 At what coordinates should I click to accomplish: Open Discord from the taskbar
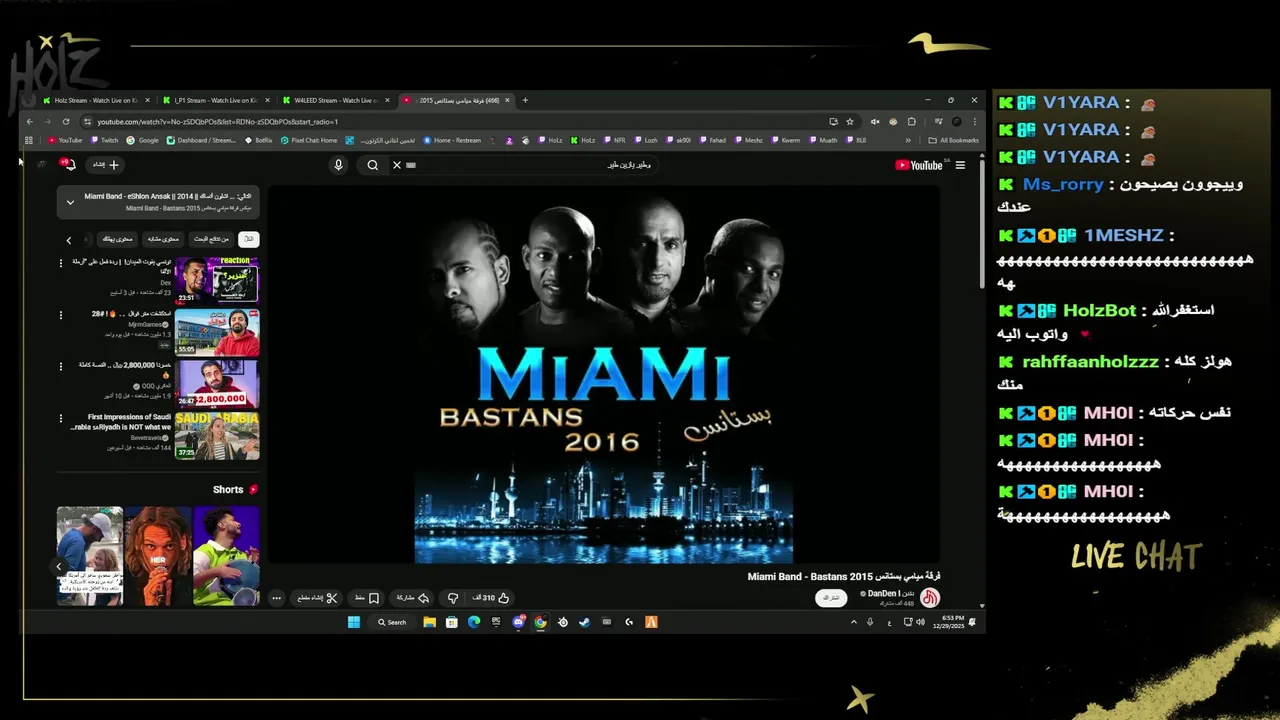pyautogui.click(x=518, y=622)
